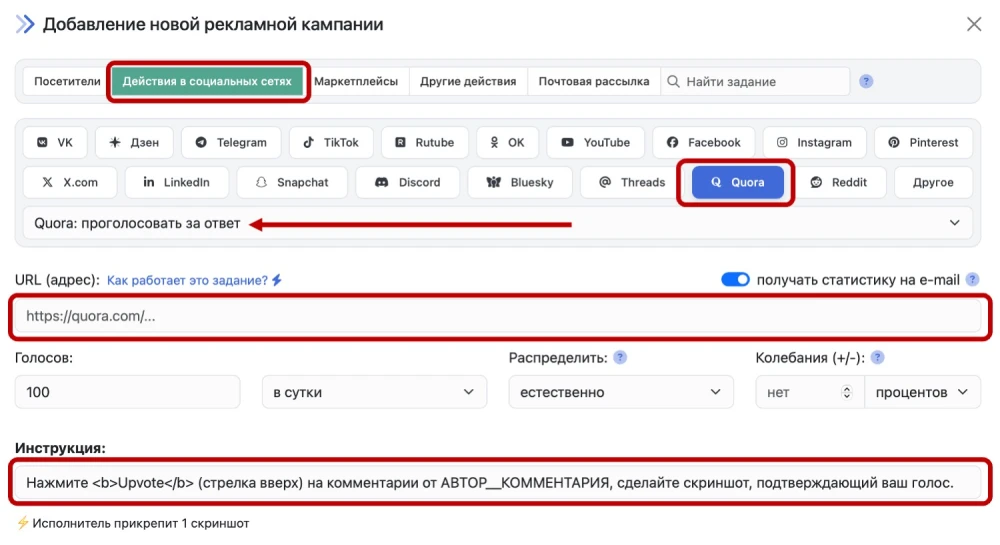Click the Найти задание search field
This screenshot has width=1000, height=545.
(x=756, y=82)
